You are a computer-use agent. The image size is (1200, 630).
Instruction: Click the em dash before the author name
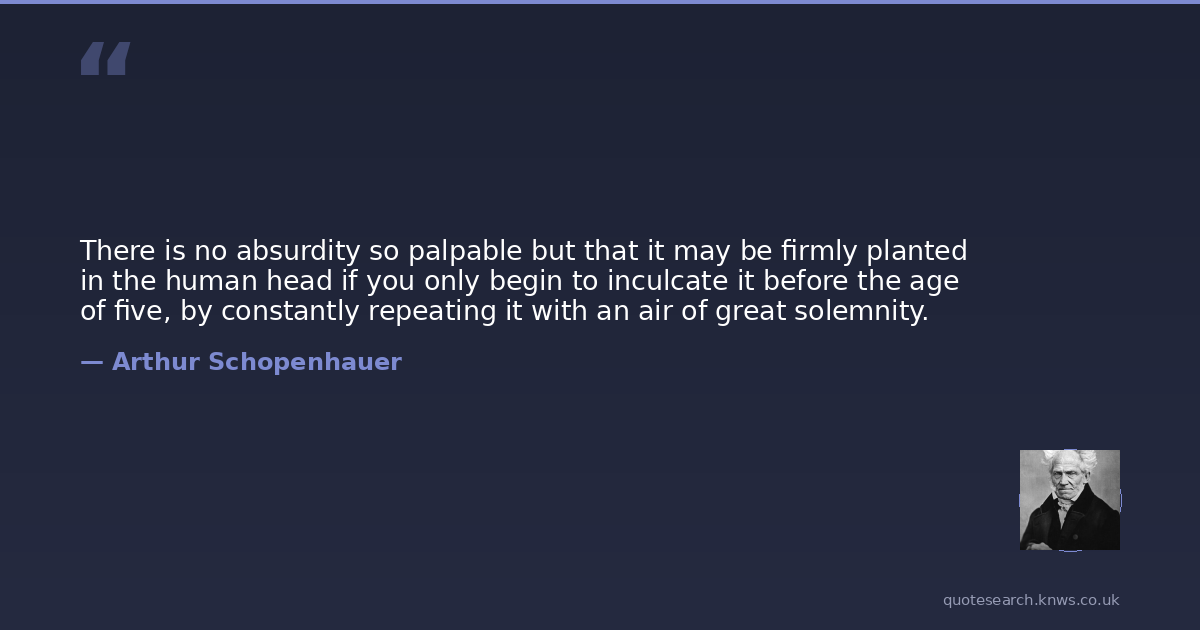click(x=91, y=362)
